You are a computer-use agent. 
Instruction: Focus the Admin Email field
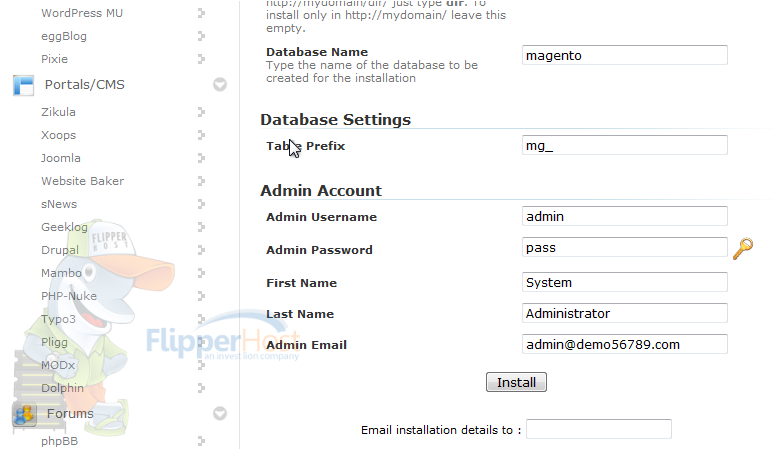(x=625, y=344)
